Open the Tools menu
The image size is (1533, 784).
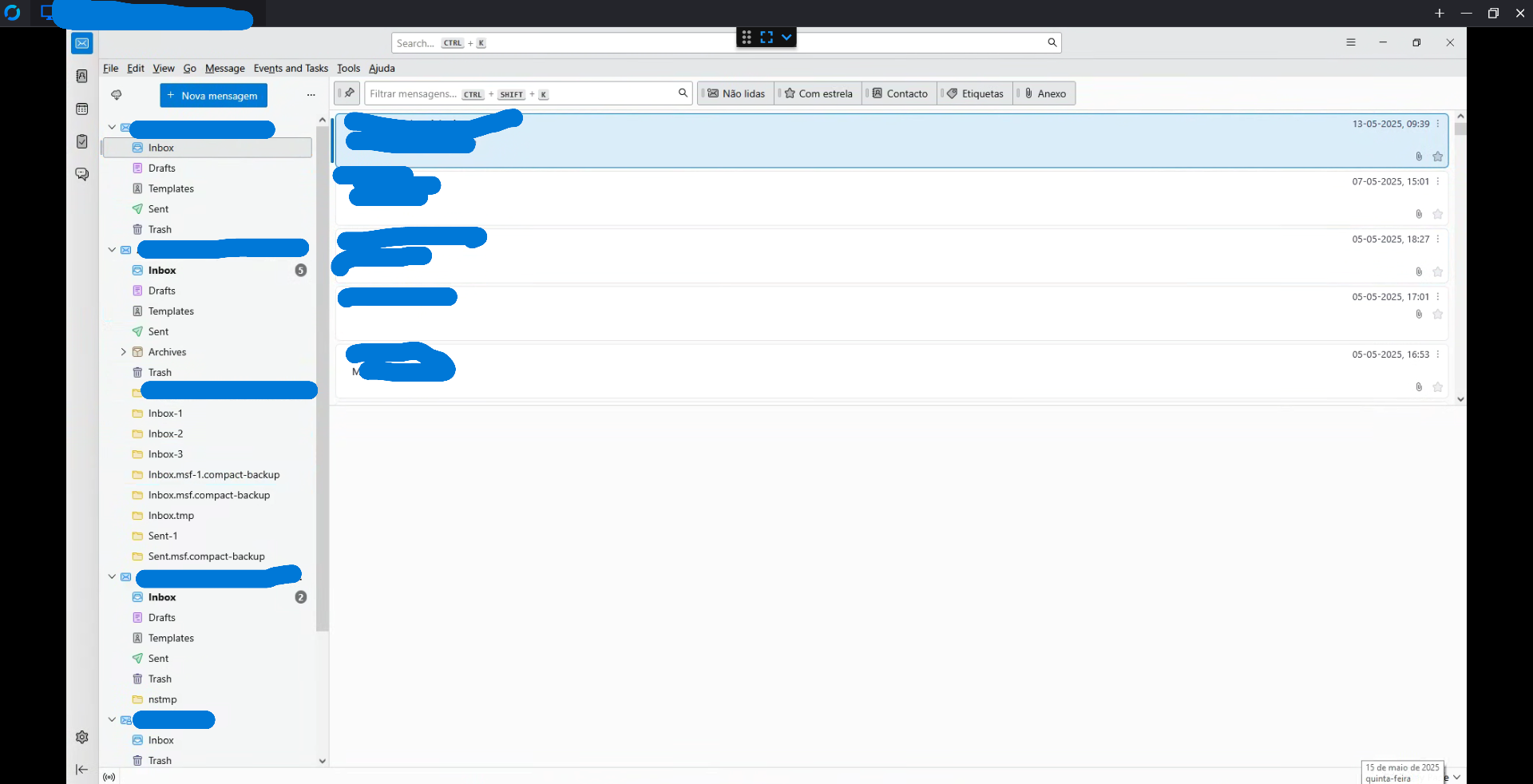coord(348,69)
